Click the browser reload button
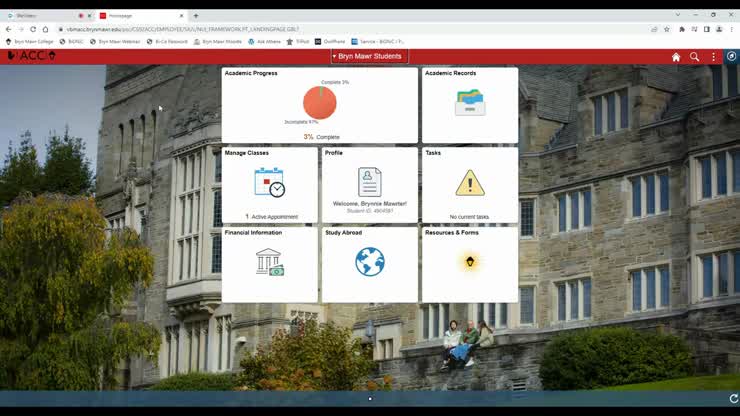 click(x=32, y=29)
